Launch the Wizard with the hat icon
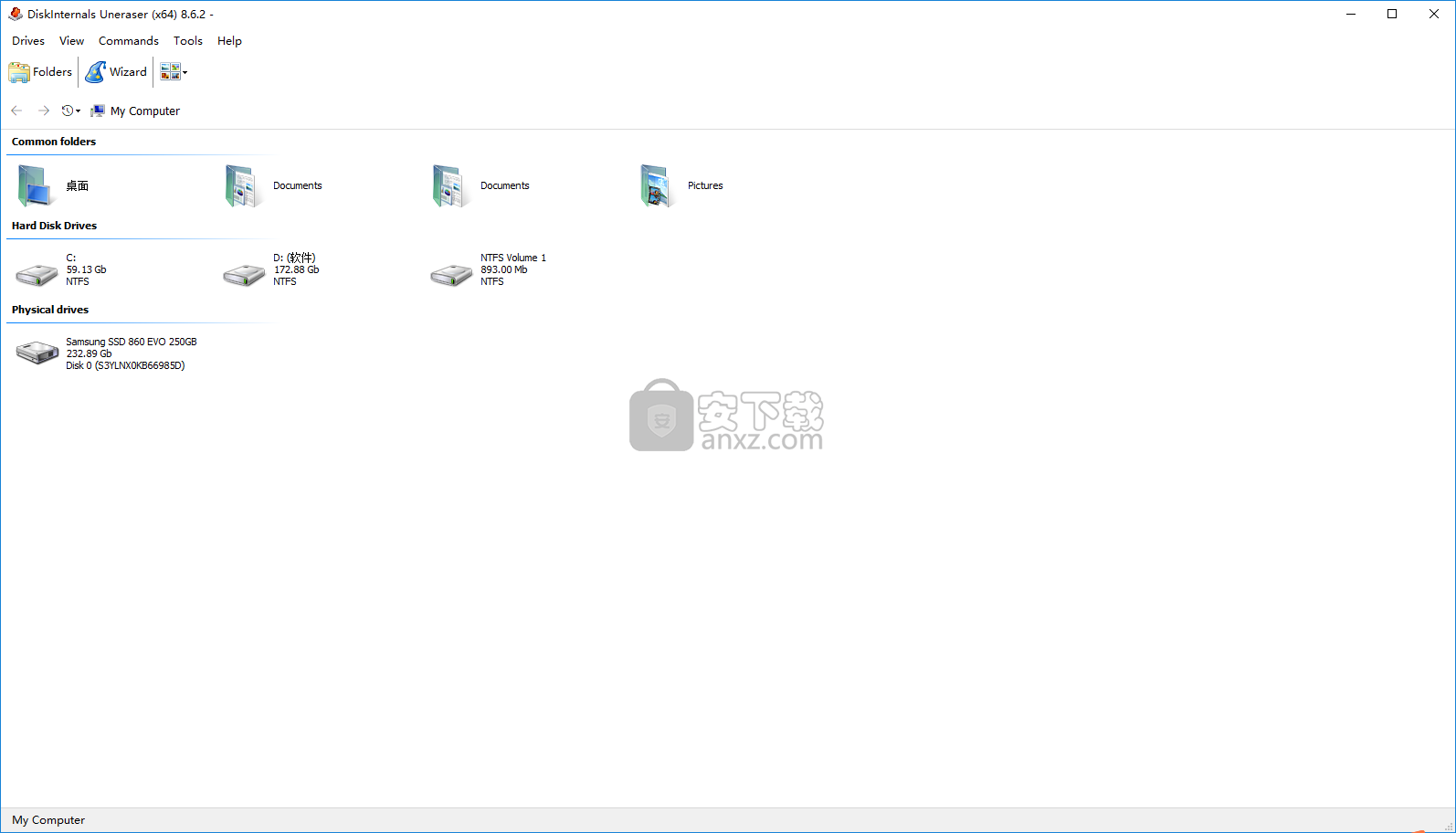 (x=116, y=72)
